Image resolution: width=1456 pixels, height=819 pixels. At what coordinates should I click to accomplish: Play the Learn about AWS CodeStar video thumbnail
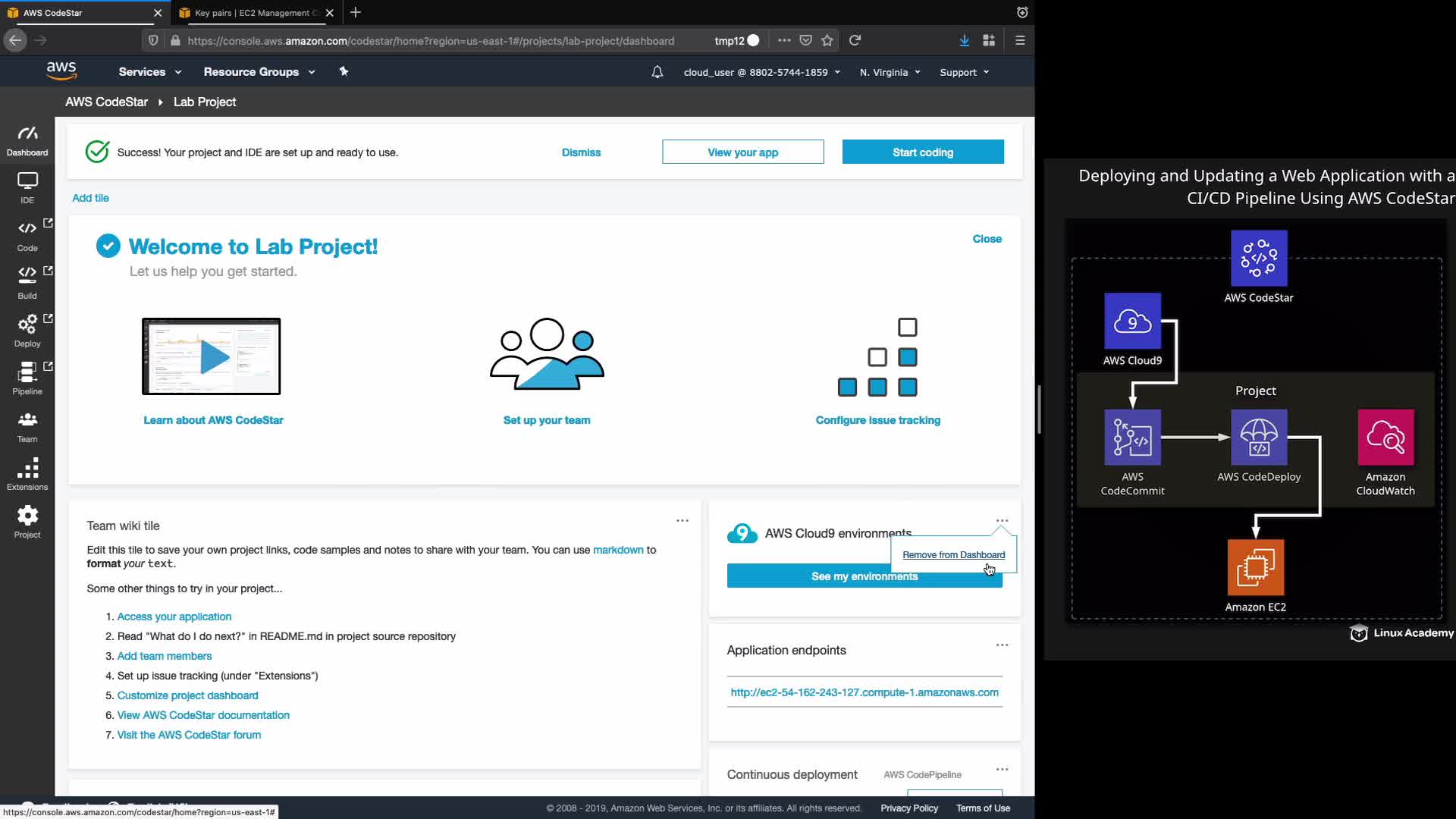pos(212,356)
